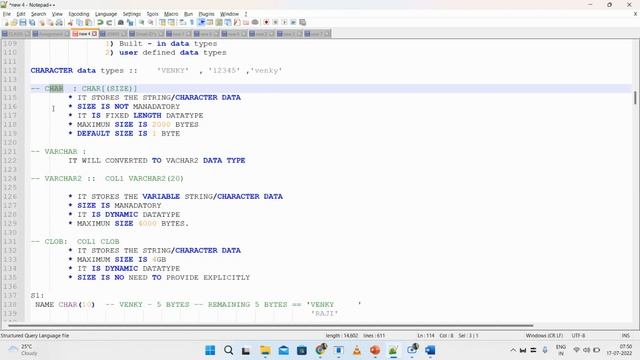Copy selection using toolbar Copy icon
The image size is (640, 360).
coord(80,22)
